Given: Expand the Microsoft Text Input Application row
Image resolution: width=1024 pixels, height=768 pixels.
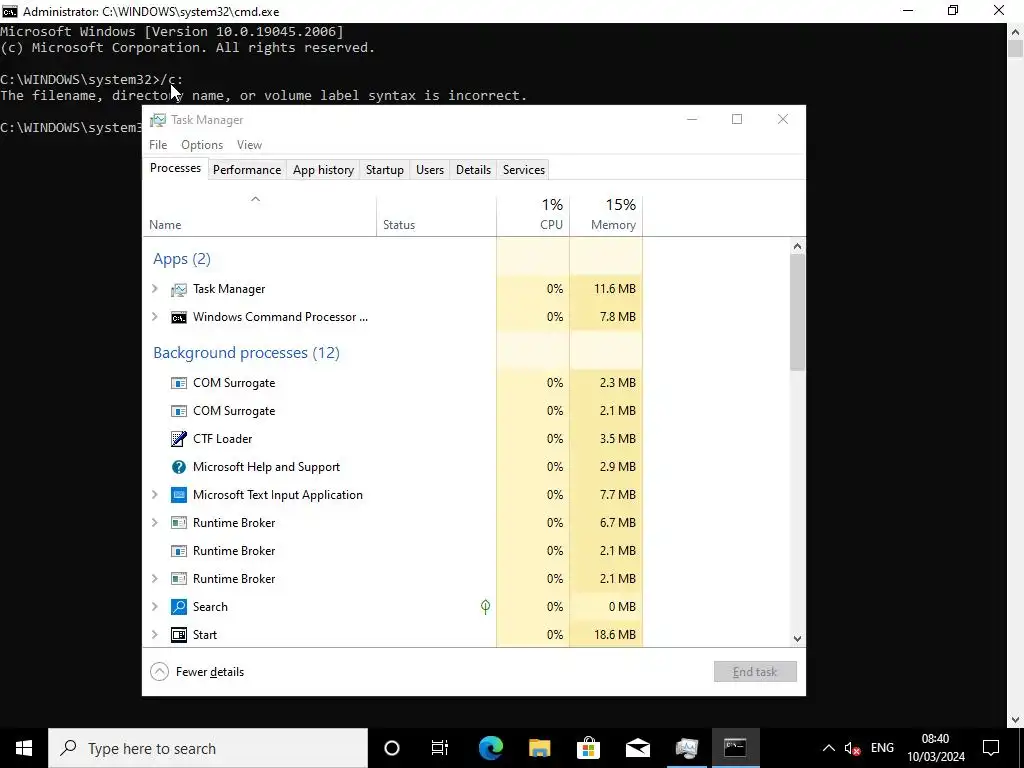Looking at the screenshot, I should (x=155, y=494).
